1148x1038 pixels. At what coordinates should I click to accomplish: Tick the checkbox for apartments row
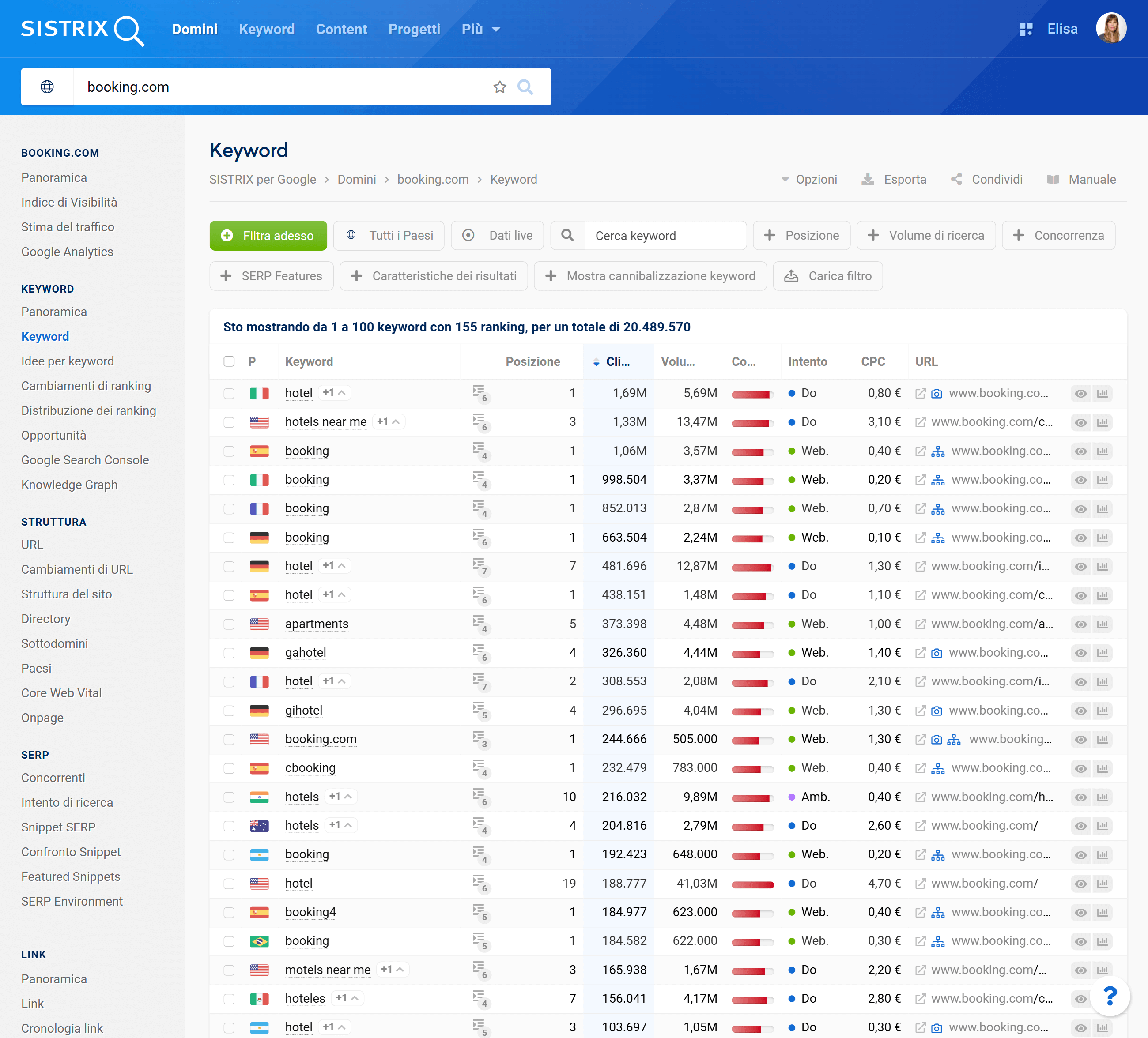click(229, 624)
